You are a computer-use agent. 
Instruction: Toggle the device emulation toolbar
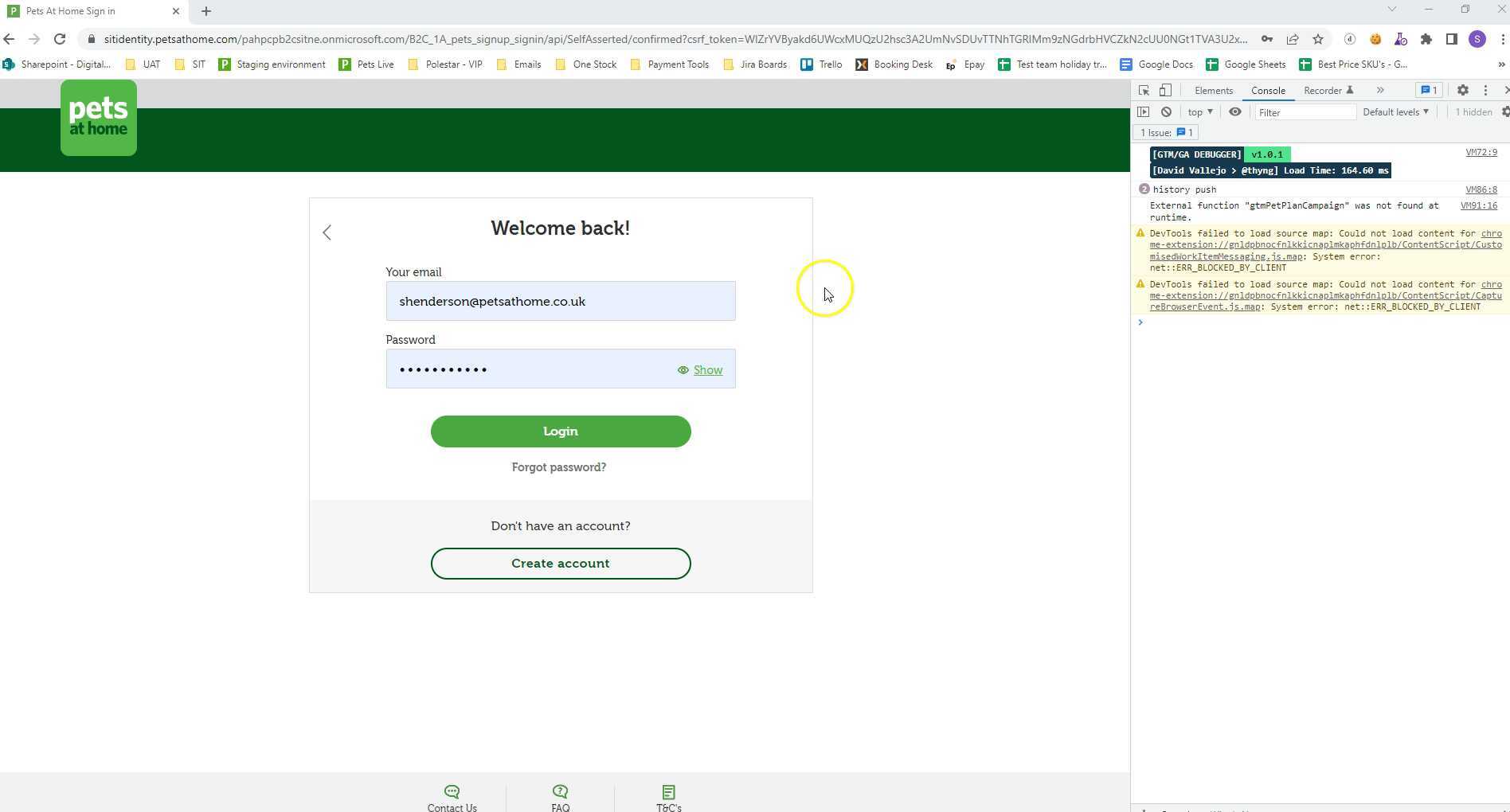tap(1166, 91)
